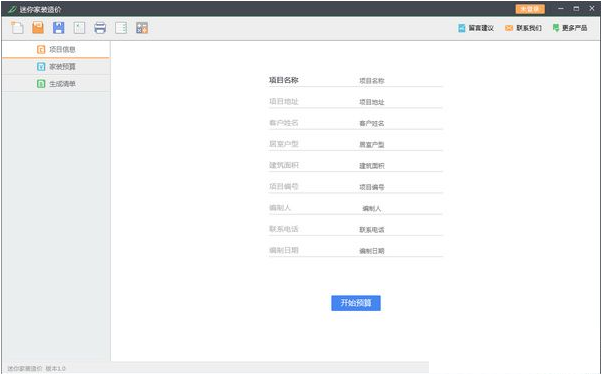Focus the 联系电话 input field
The width and height of the screenshot is (602, 374).
click(399, 230)
